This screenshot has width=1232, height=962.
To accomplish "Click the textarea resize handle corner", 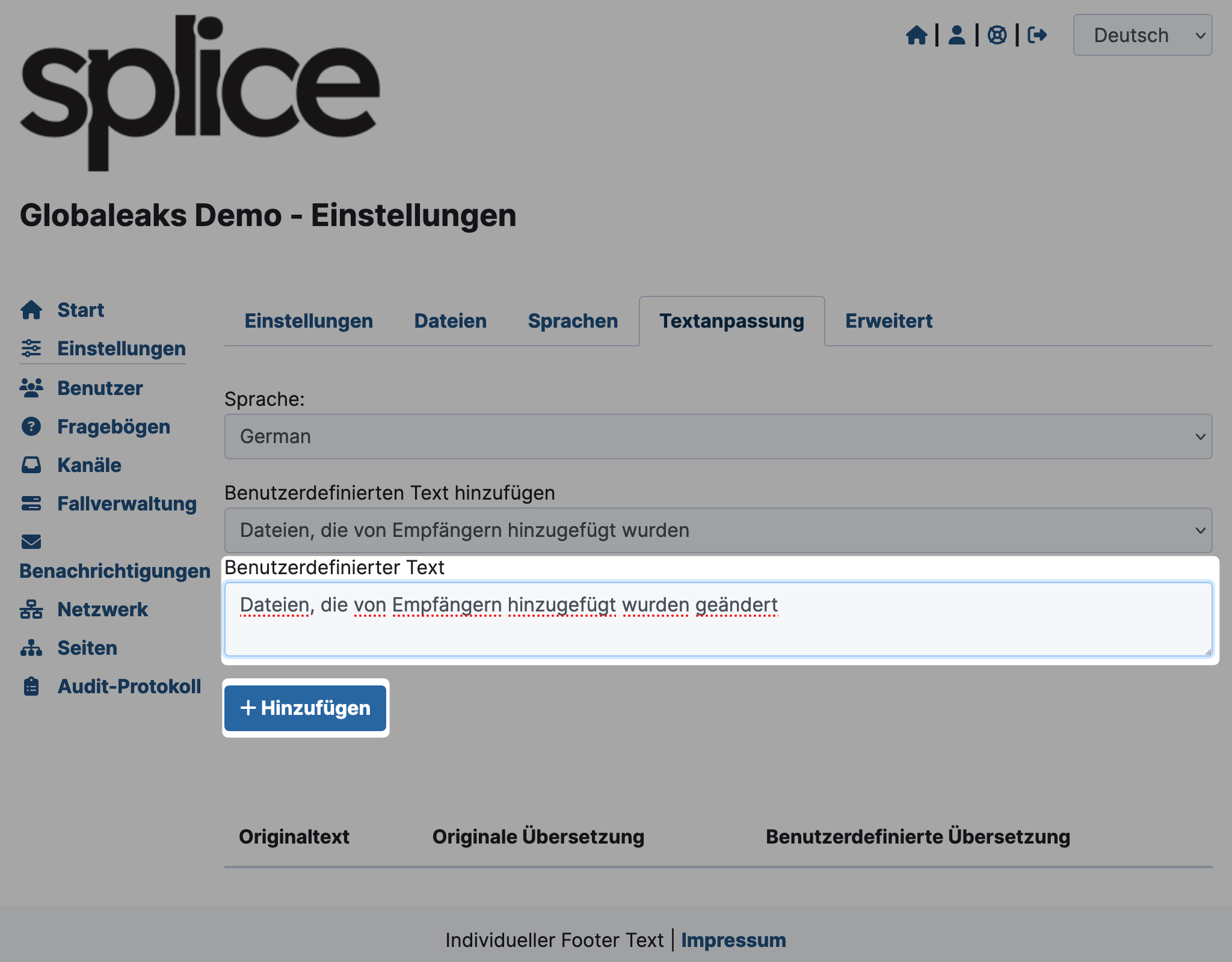I will pos(1207,651).
